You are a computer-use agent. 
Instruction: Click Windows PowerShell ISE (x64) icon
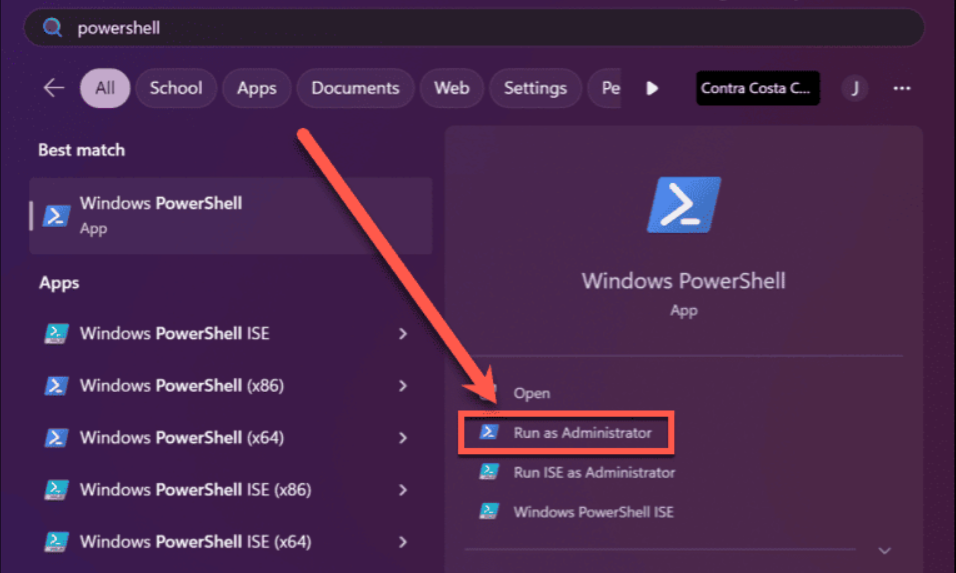point(56,542)
